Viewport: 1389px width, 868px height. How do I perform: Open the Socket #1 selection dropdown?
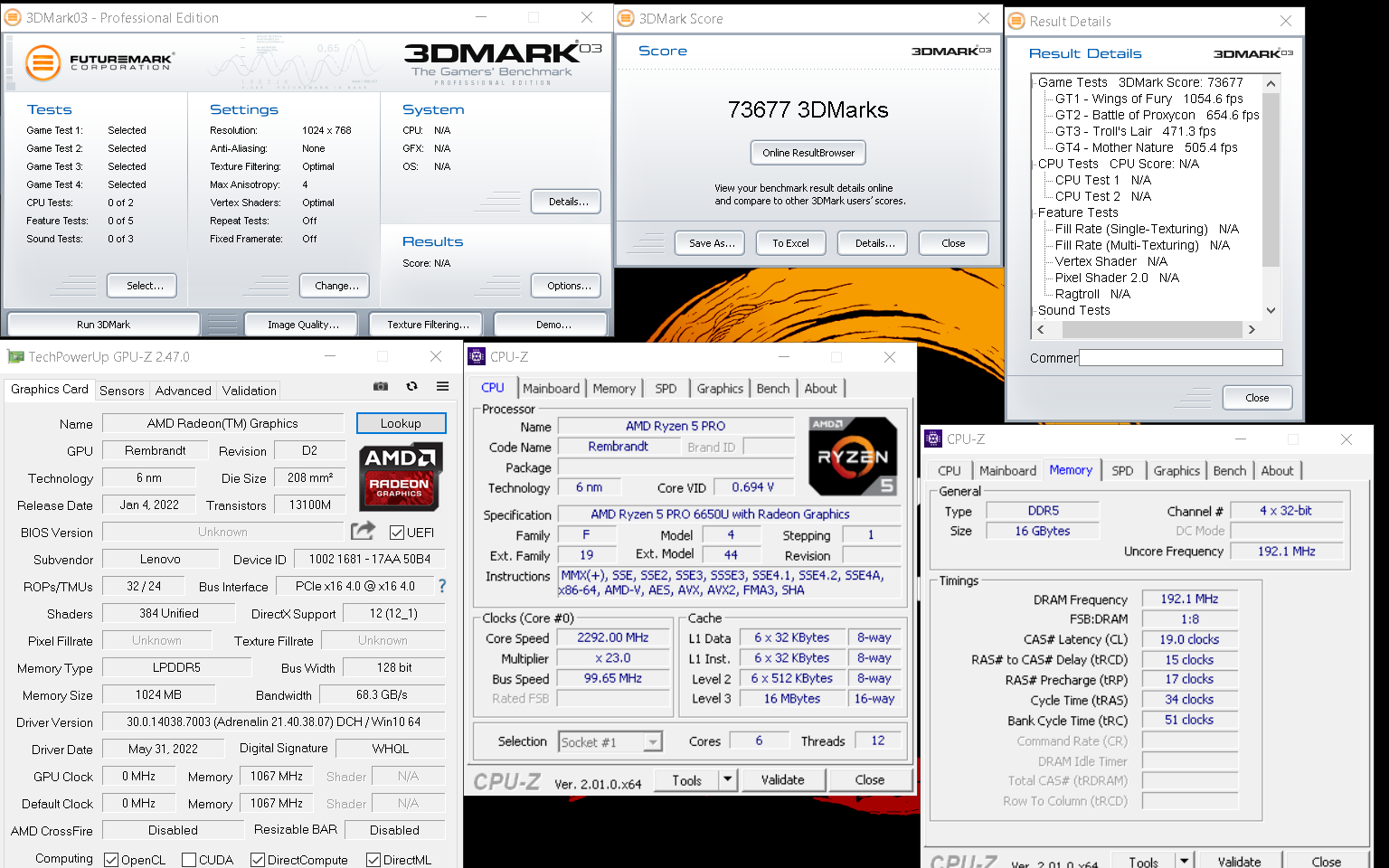(x=652, y=742)
